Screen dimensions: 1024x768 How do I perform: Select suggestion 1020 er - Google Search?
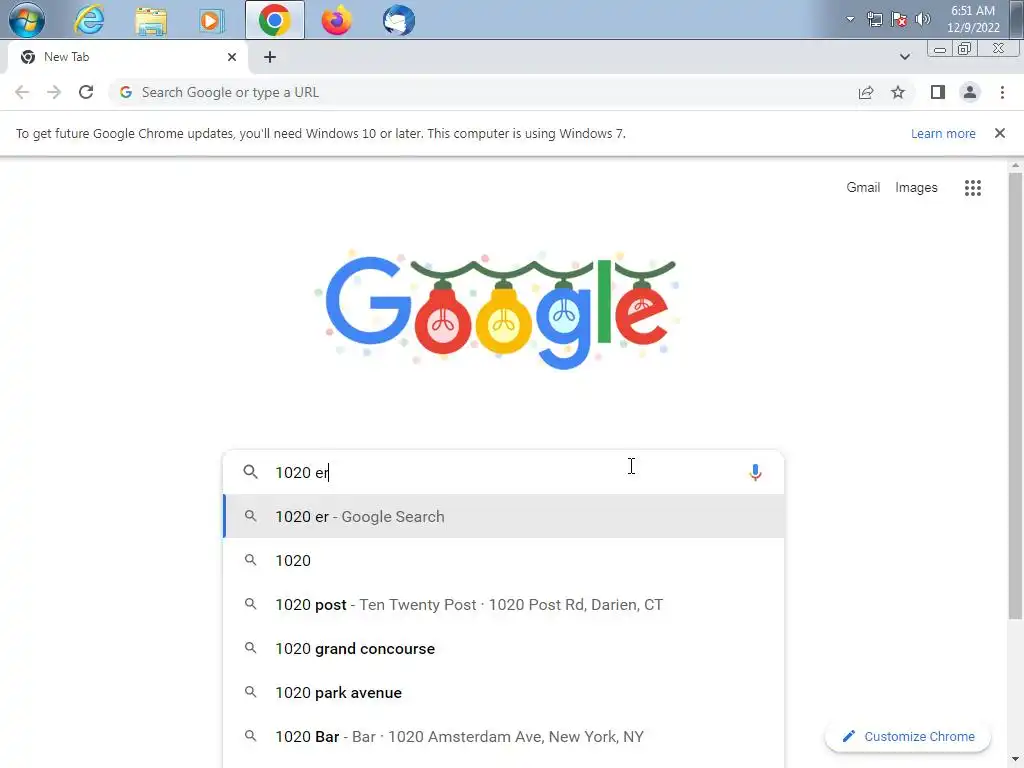[x=504, y=516]
